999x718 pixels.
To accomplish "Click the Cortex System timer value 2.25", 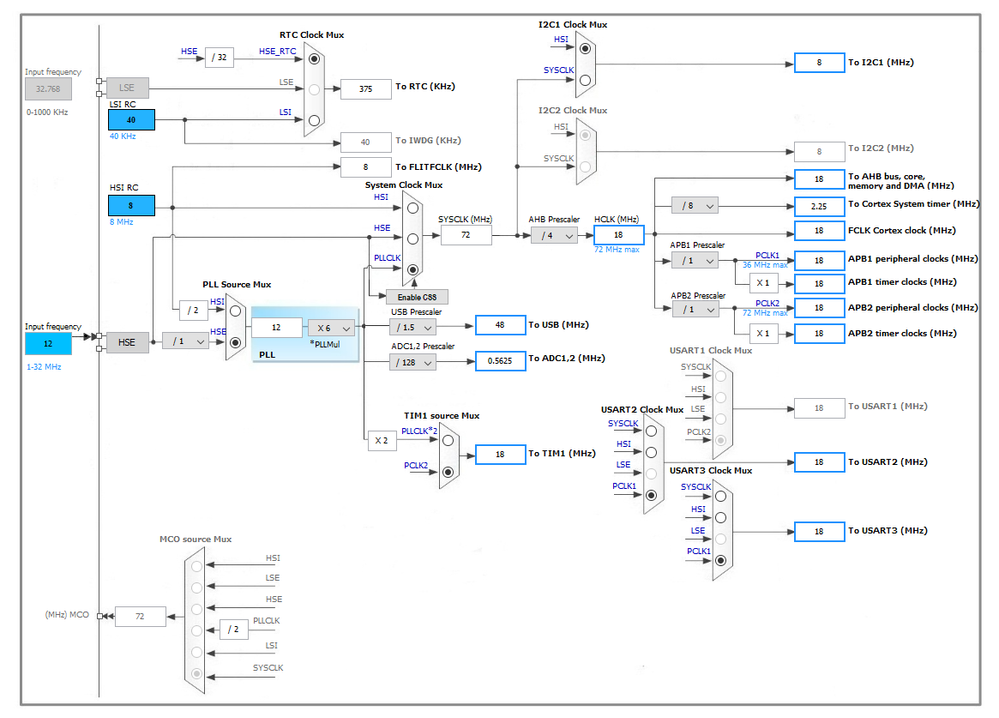I will click(x=819, y=206).
